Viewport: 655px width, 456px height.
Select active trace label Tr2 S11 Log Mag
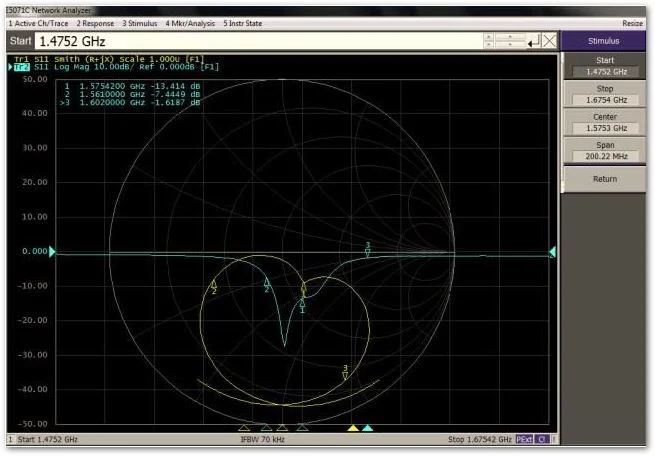pos(116,67)
